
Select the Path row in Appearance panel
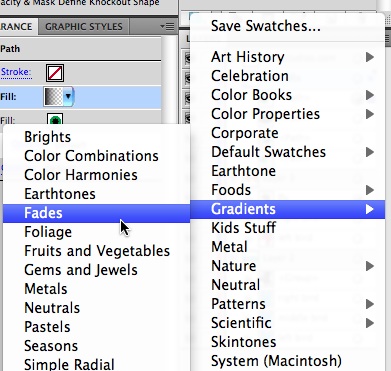[x=80, y=49]
